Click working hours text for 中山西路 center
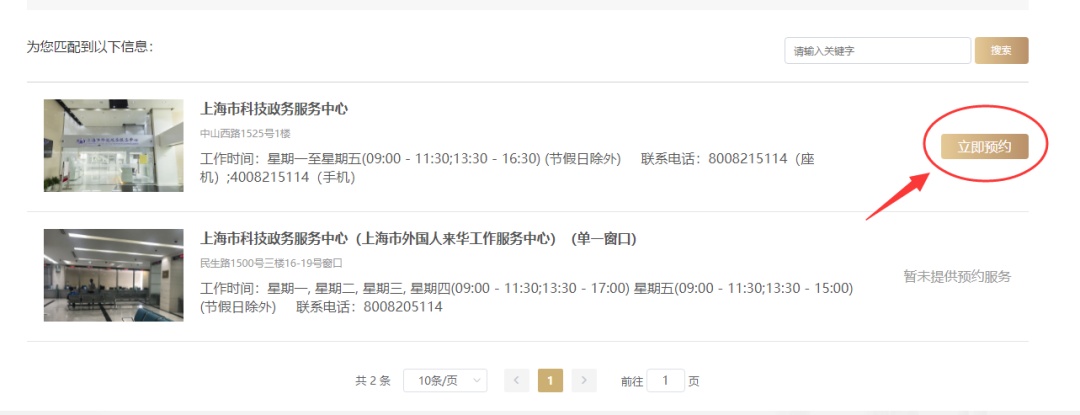Viewport: 1080px width, 415px height. tap(411, 159)
